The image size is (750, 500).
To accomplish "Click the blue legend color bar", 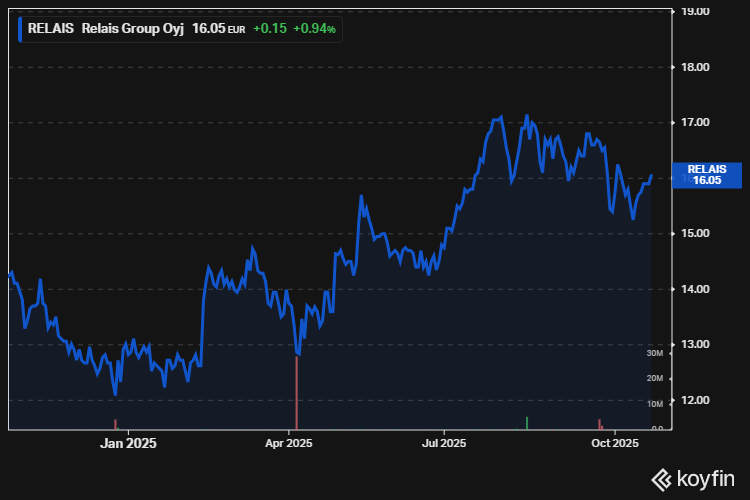I will click(20, 30).
